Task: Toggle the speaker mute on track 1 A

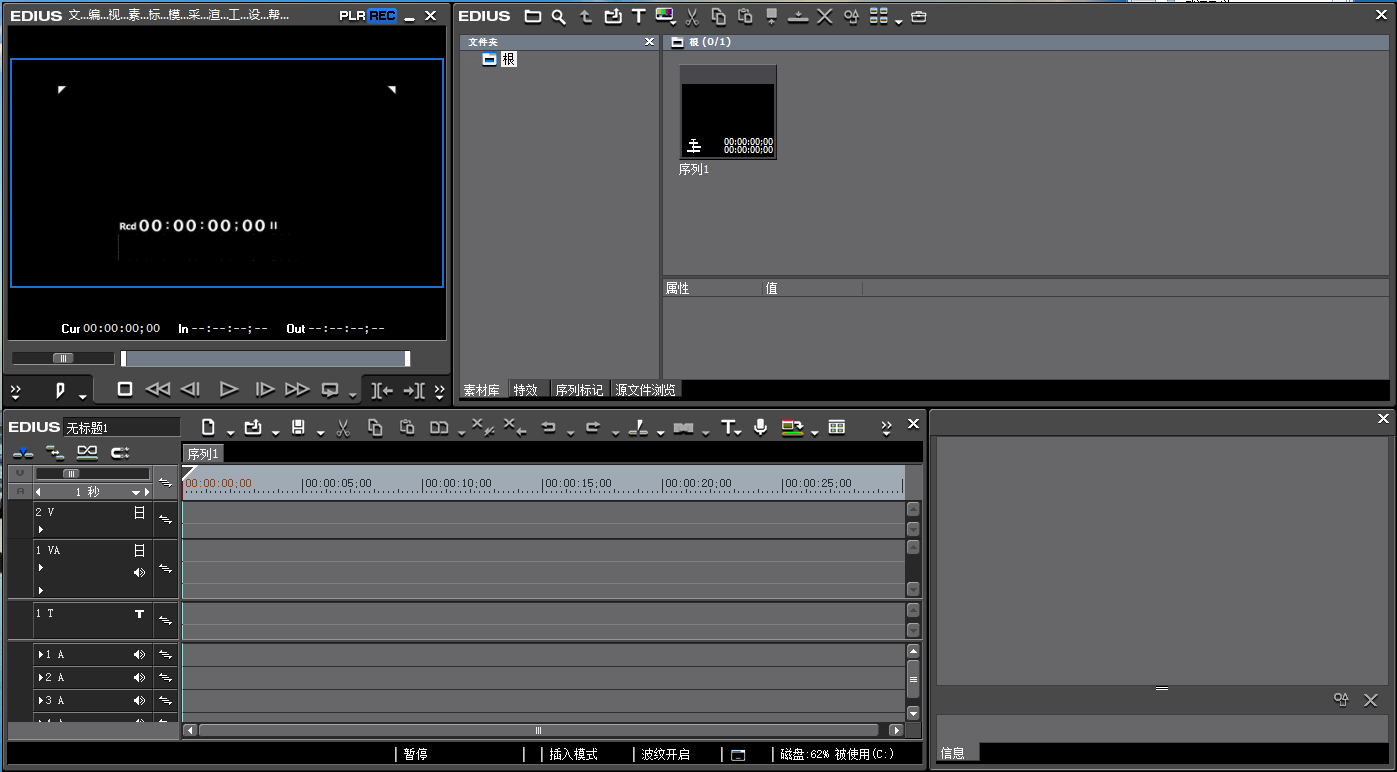Action: pos(140,654)
